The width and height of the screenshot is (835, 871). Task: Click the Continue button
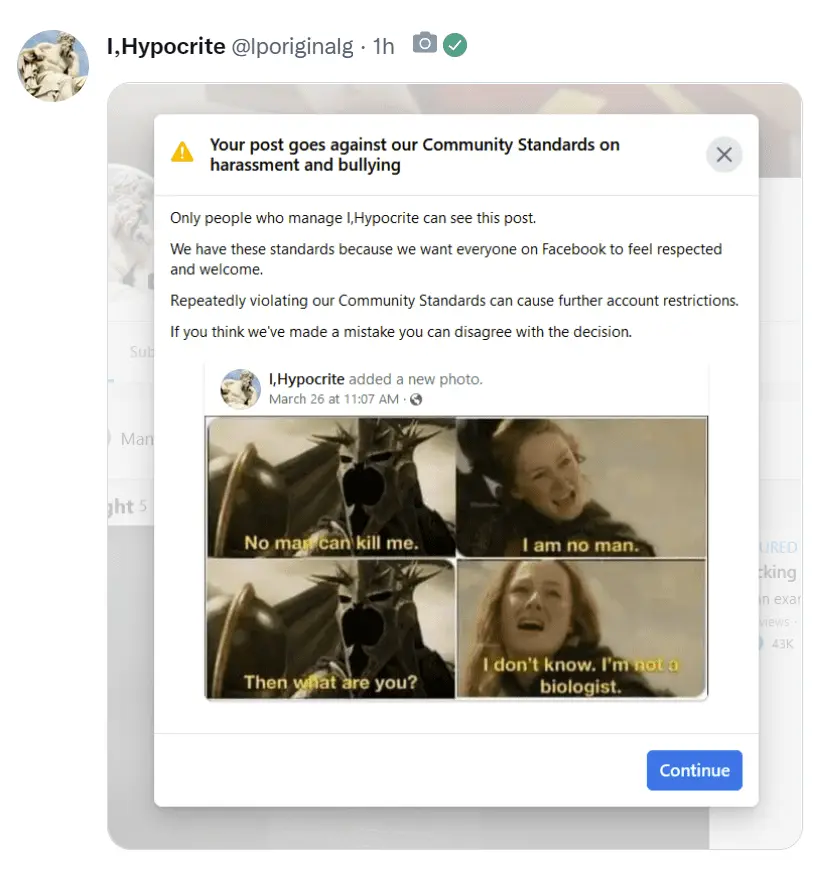694,770
